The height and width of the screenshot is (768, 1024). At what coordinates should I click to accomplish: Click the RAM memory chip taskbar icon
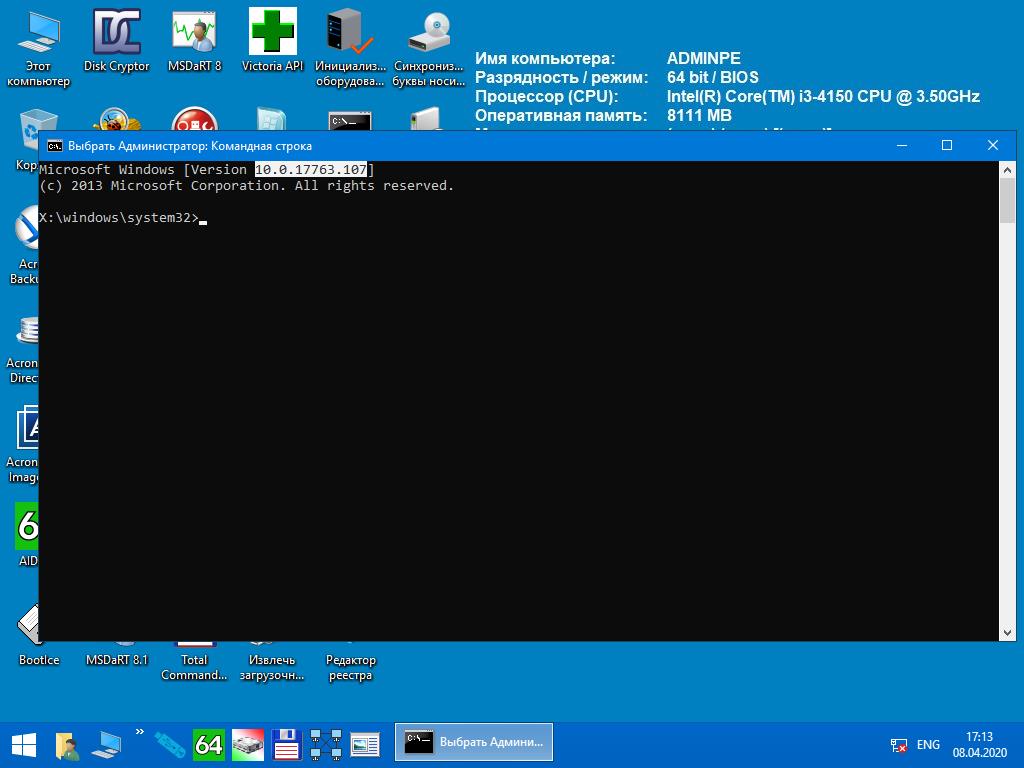click(x=248, y=744)
